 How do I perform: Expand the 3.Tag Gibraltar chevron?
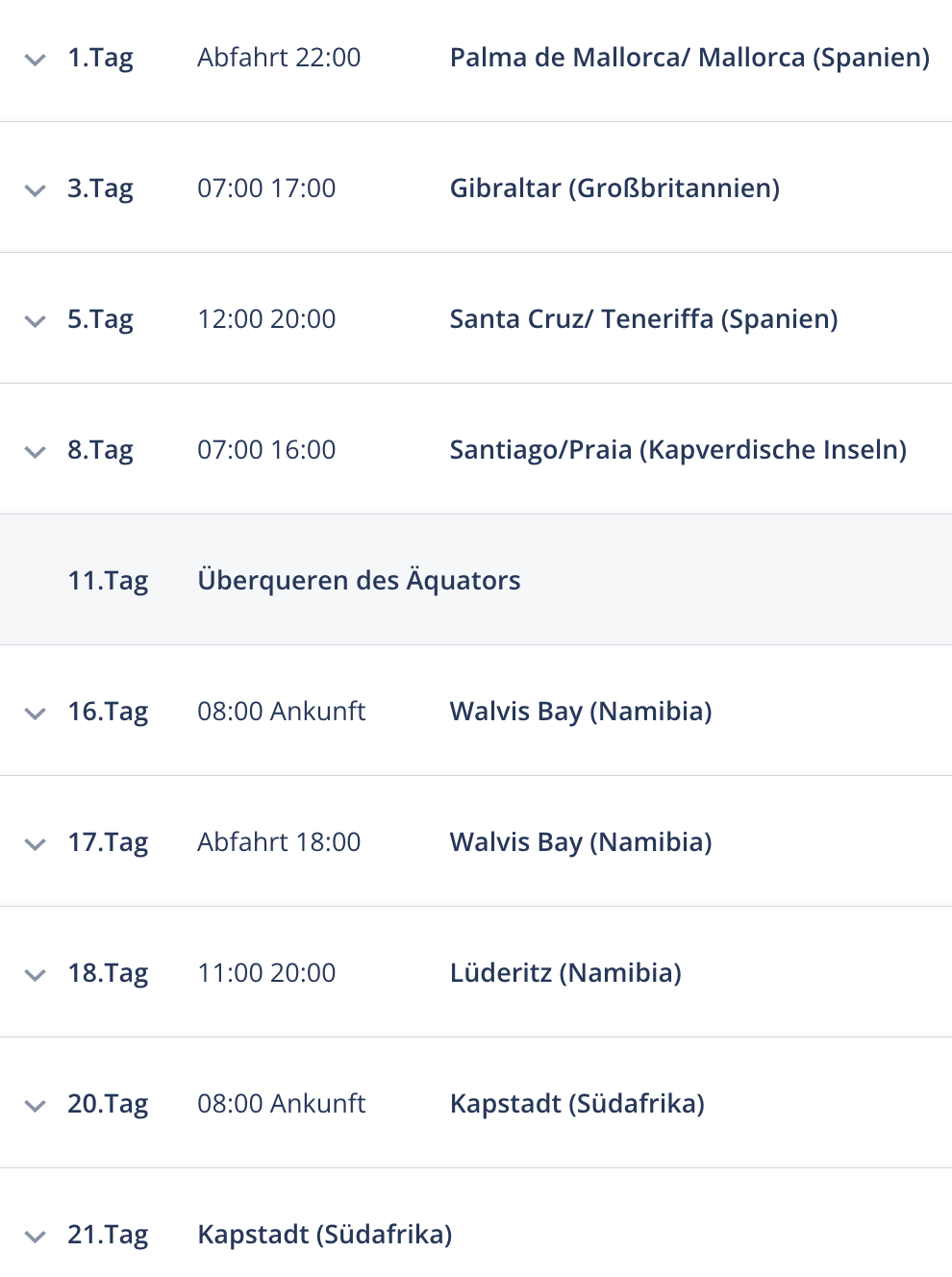click(35, 191)
